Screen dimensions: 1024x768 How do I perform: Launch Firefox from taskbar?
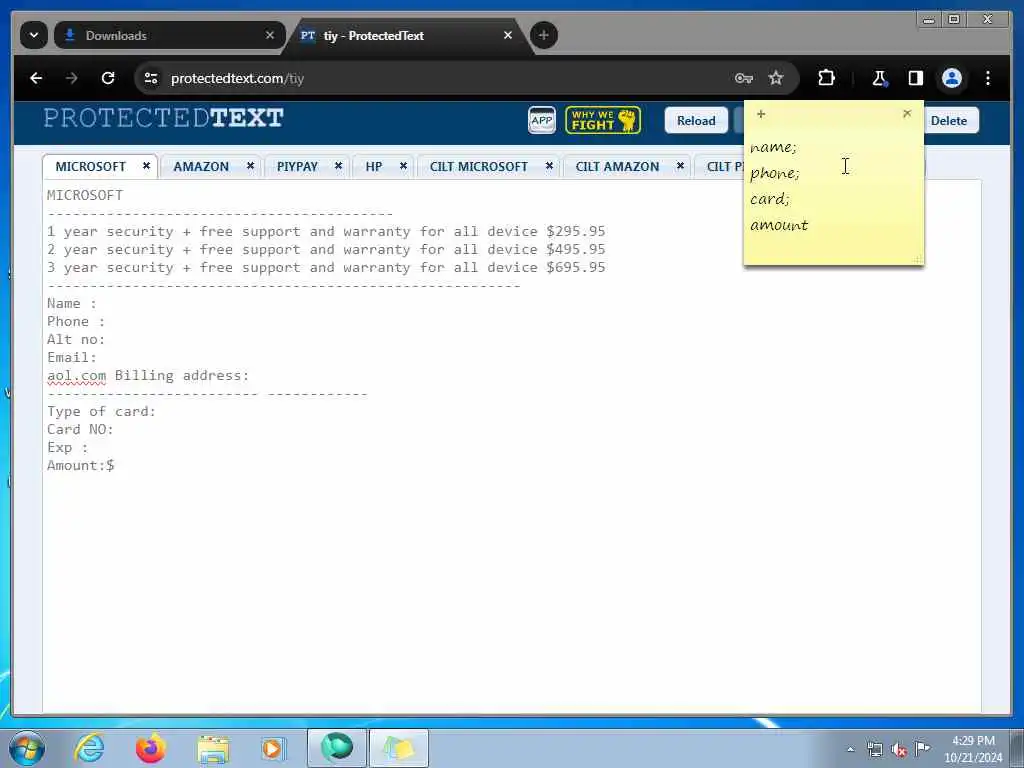[150, 748]
